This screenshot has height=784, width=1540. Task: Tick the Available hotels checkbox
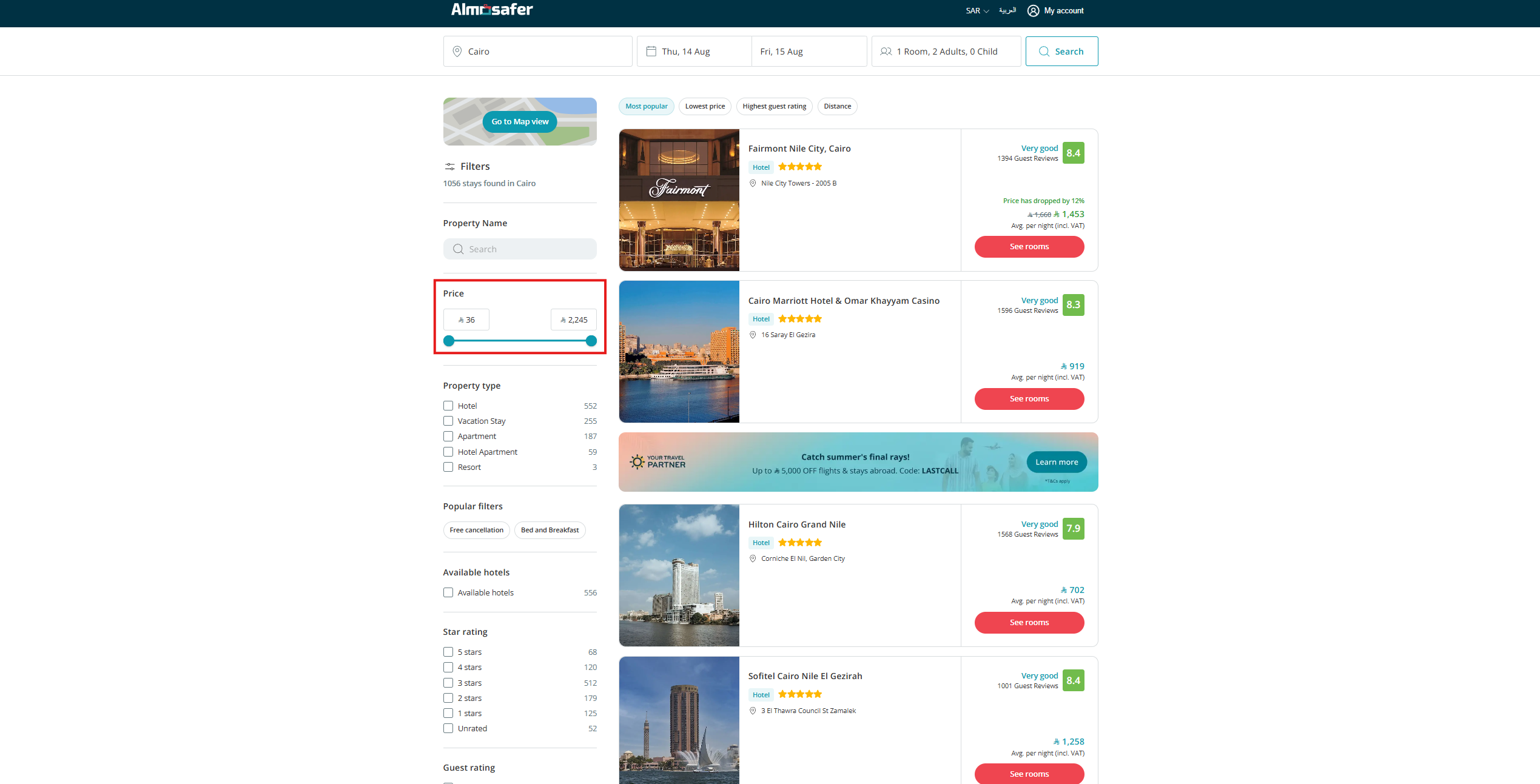coord(448,592)
